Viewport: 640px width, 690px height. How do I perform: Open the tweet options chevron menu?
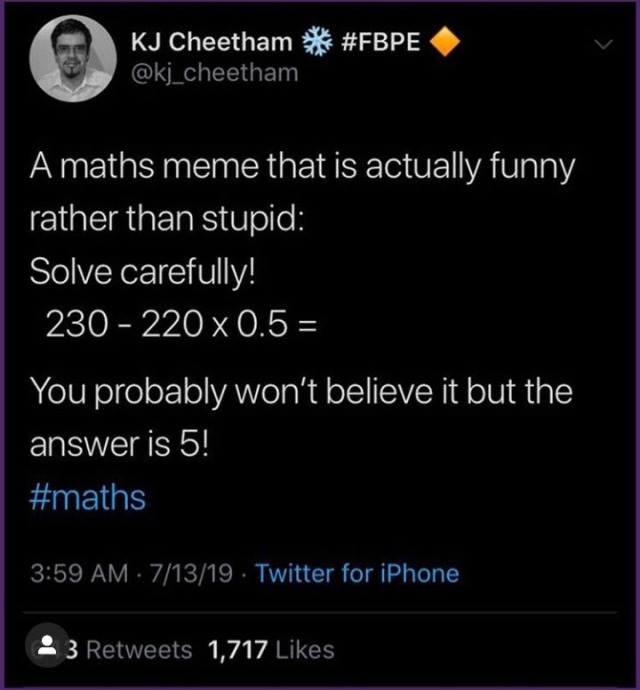point(603,44)
